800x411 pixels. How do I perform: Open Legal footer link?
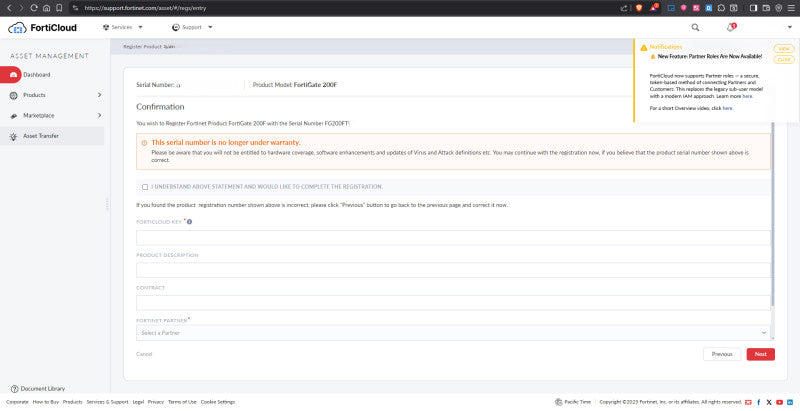click(138, 402)
